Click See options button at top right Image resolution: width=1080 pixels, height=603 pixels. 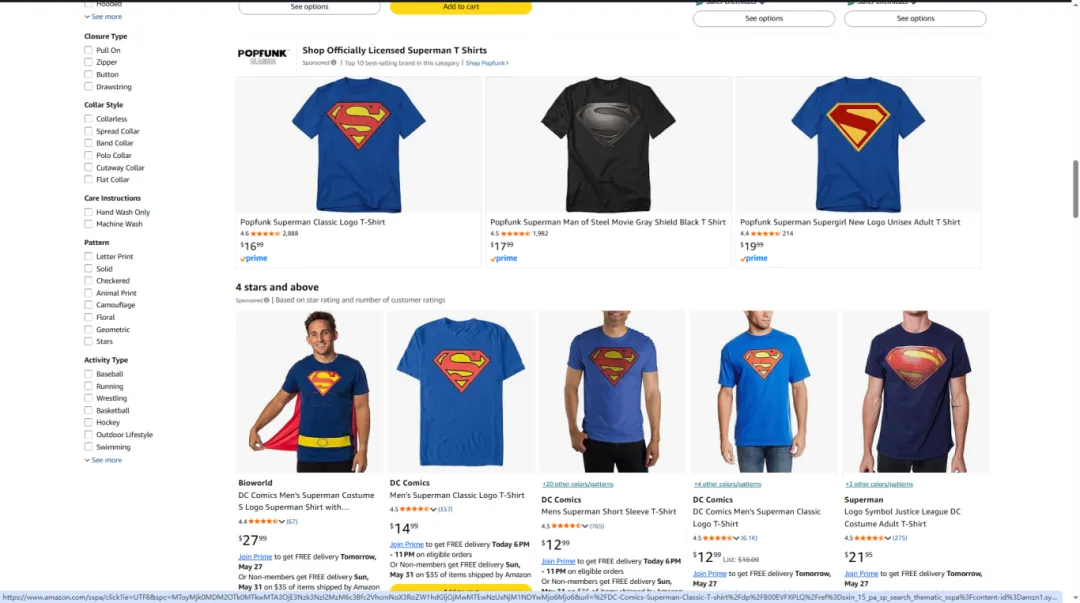point(915,19)
